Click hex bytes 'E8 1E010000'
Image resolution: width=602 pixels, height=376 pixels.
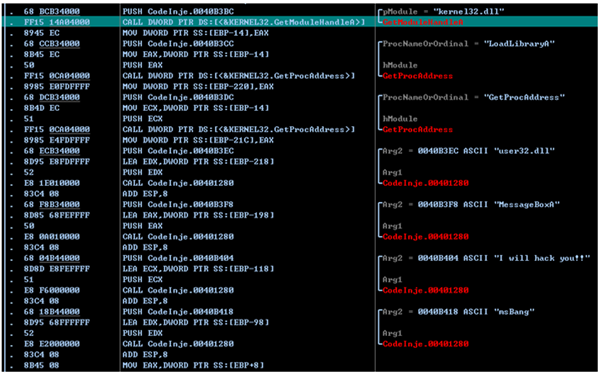52,183
